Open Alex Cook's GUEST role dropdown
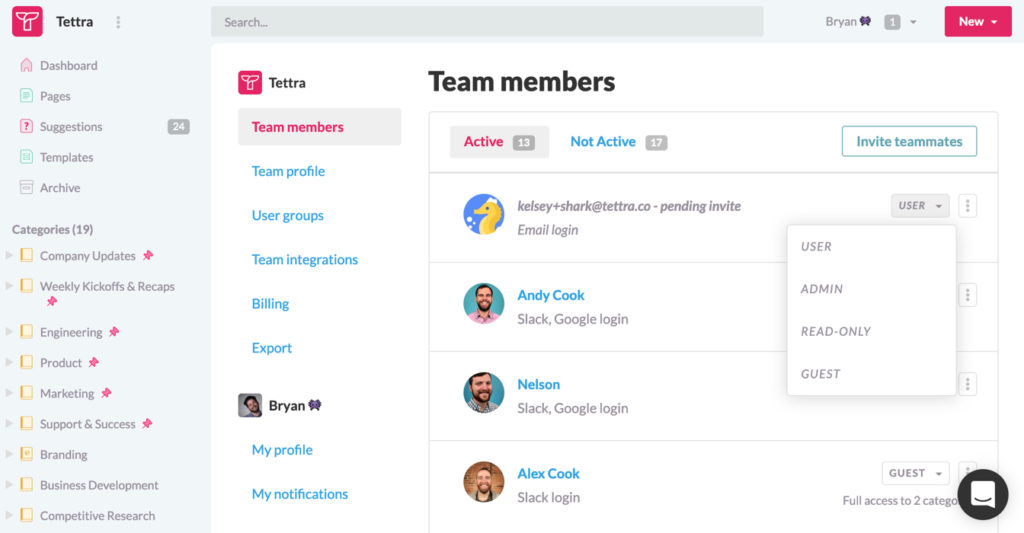1024x533 pixels. tap(915, 473)
